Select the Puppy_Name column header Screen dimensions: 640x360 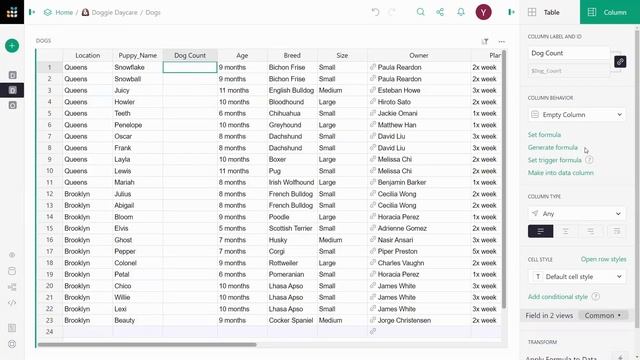[x=138, y=55]
